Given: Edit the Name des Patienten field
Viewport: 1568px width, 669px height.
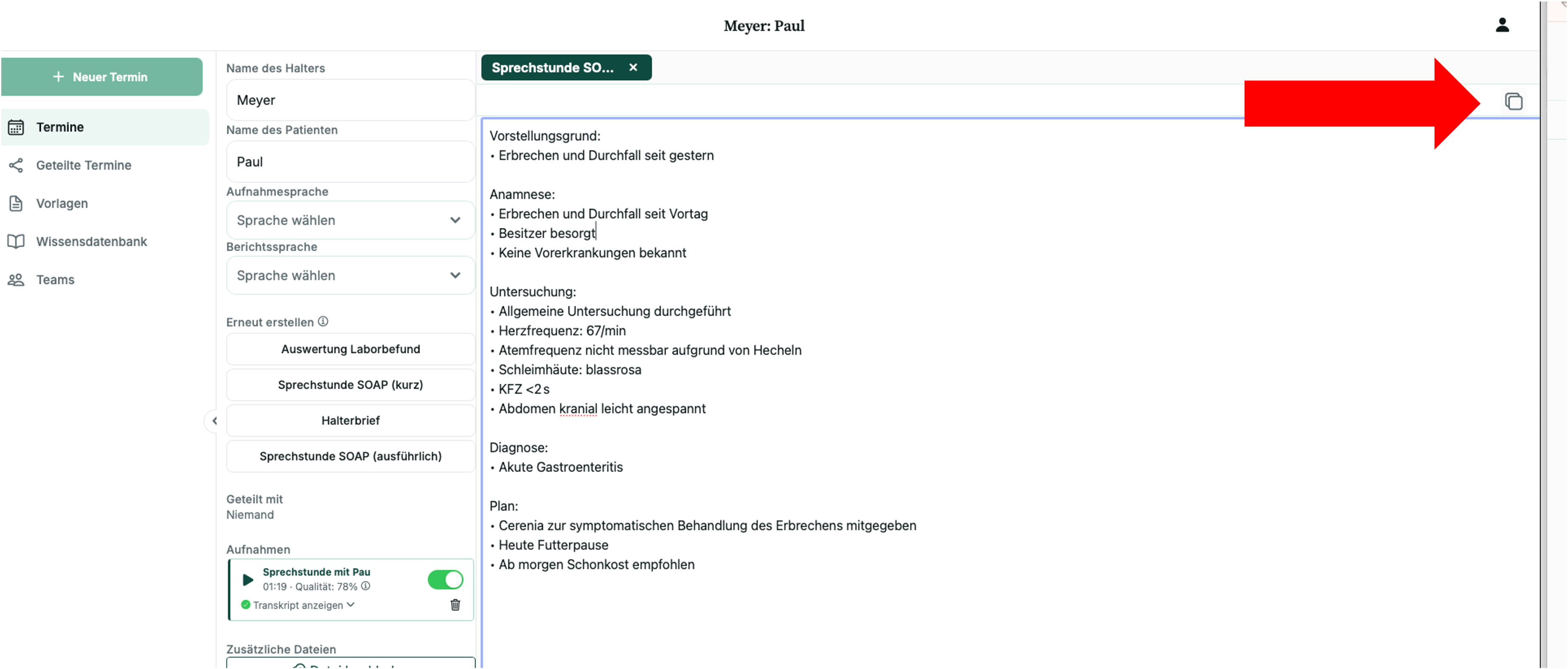Looking at the screenshot, I should coord(350,161).
